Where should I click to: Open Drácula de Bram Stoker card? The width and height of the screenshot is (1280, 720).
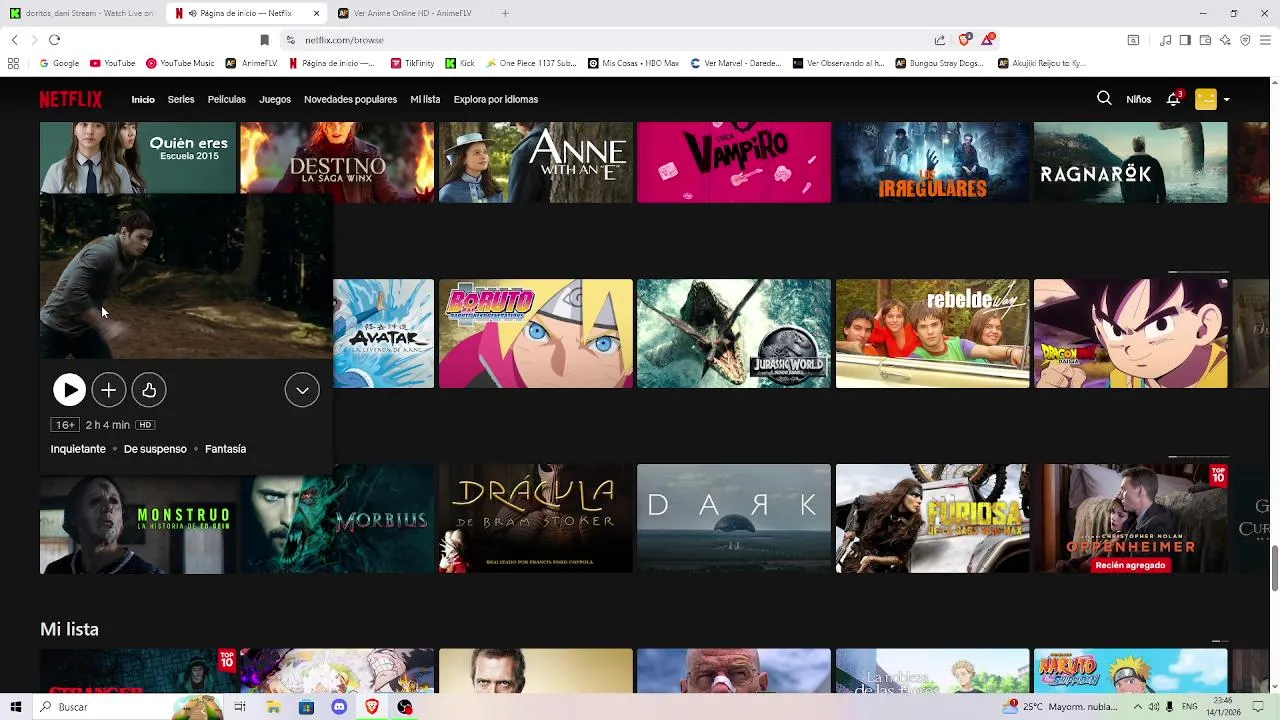[x=536, y=518]
